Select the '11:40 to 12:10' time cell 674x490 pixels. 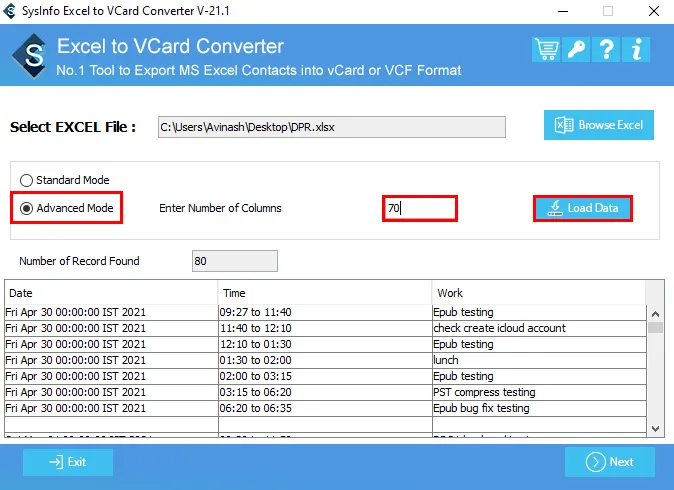[x=325, y=328]
